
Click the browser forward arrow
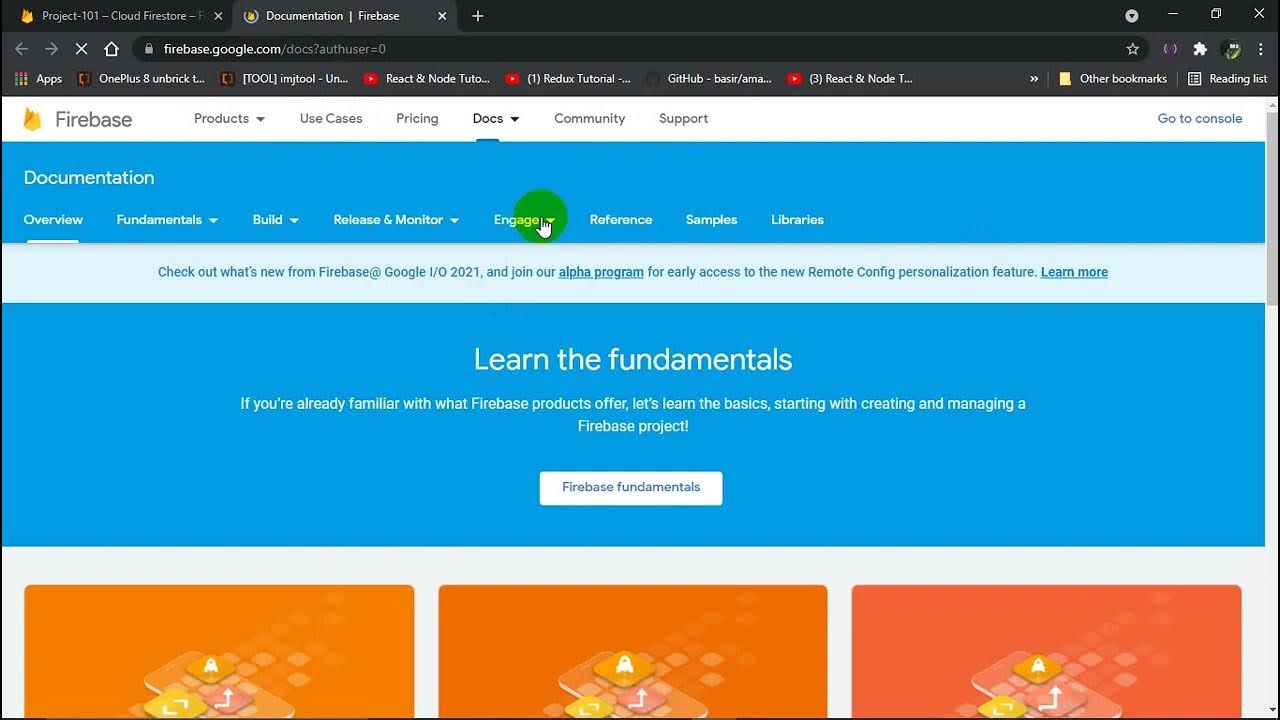tap(52, 49)
